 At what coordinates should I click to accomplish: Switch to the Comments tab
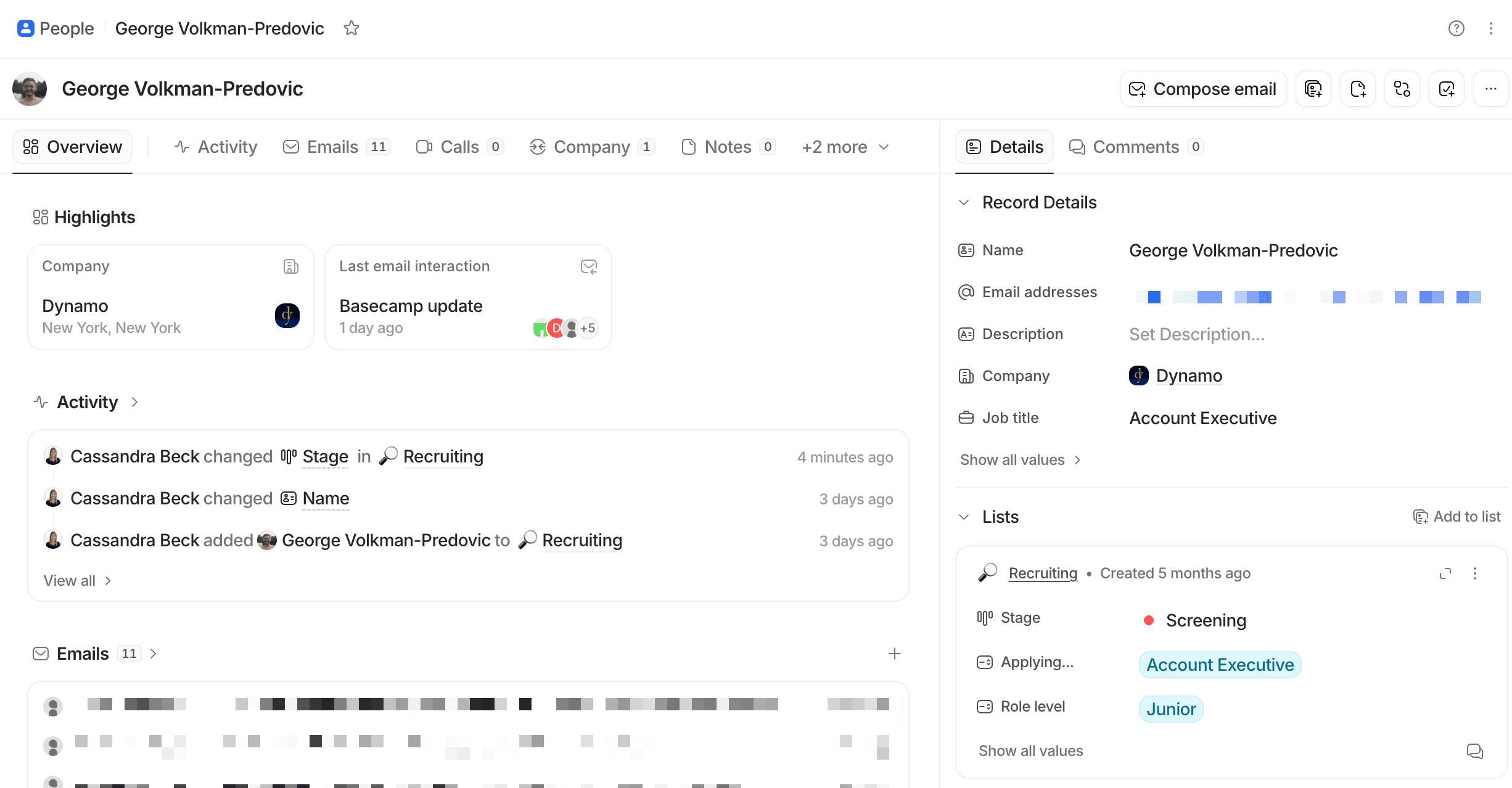(x=1135, y=147)
